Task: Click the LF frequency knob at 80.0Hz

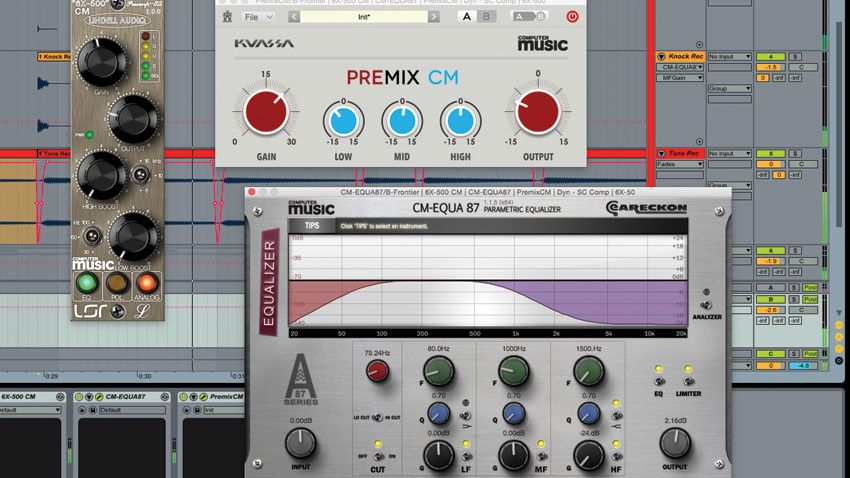Action: (x=439, y=371)
